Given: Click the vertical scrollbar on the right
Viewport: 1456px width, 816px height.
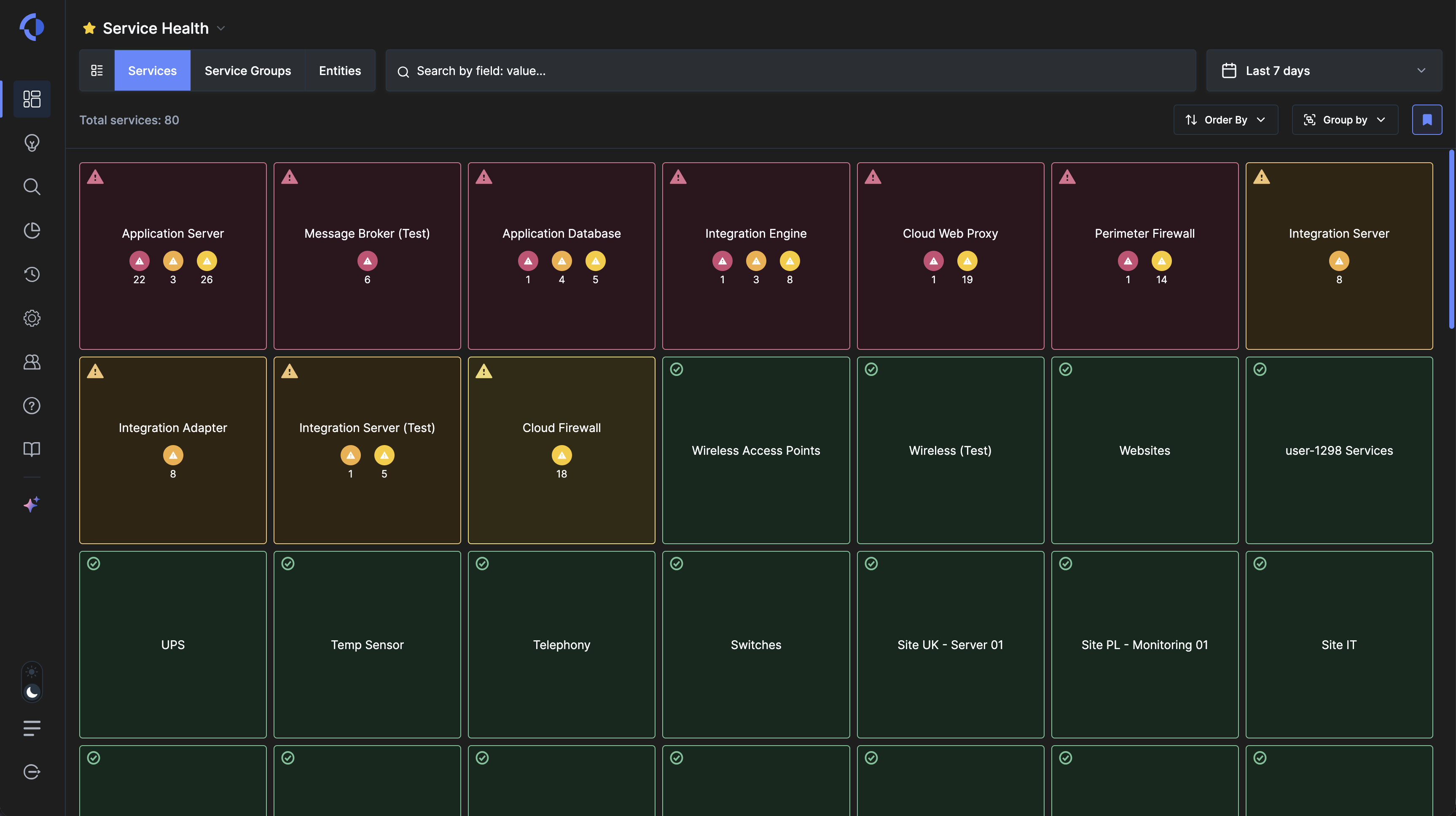Looking at the screenshot, I should pyautogui.click(x=1451, y=239).
